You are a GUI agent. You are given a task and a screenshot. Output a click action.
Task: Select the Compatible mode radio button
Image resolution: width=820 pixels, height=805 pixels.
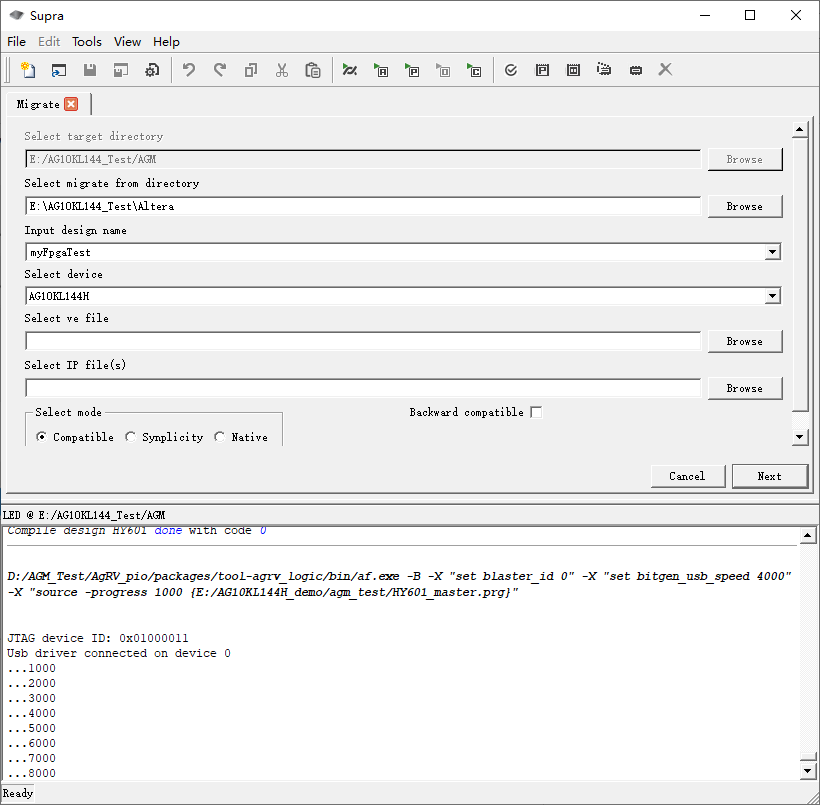click(x=41, y=436)
